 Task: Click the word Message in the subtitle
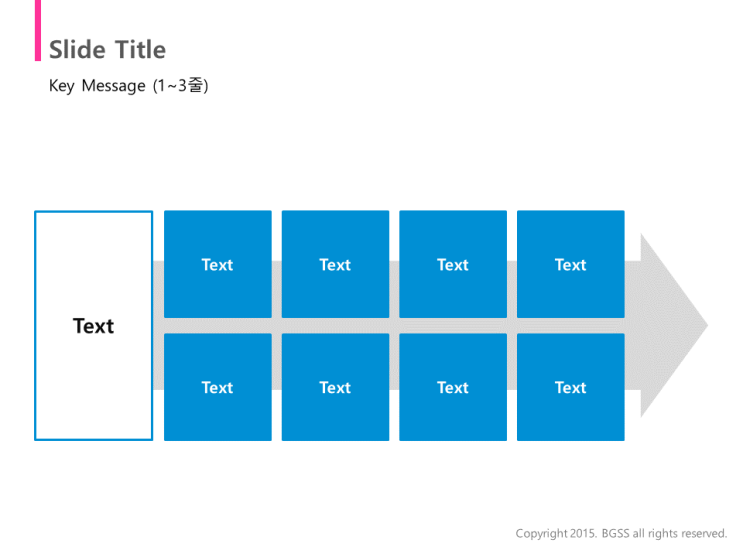[x=114, y=86]
